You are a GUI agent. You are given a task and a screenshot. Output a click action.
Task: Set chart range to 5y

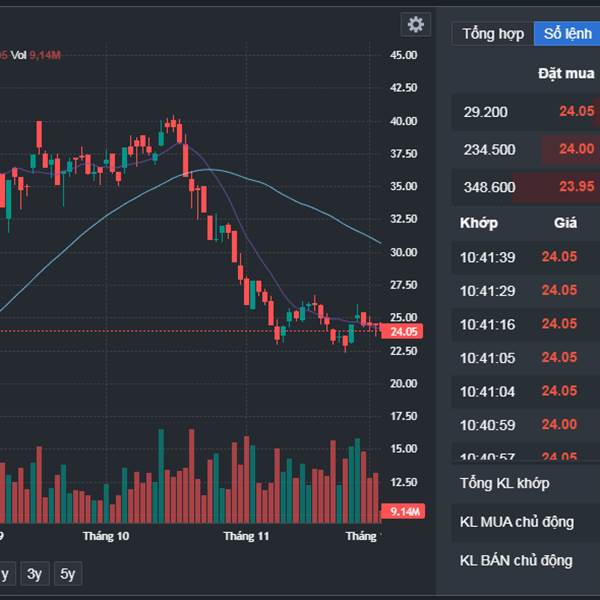(x=68, y=573)
